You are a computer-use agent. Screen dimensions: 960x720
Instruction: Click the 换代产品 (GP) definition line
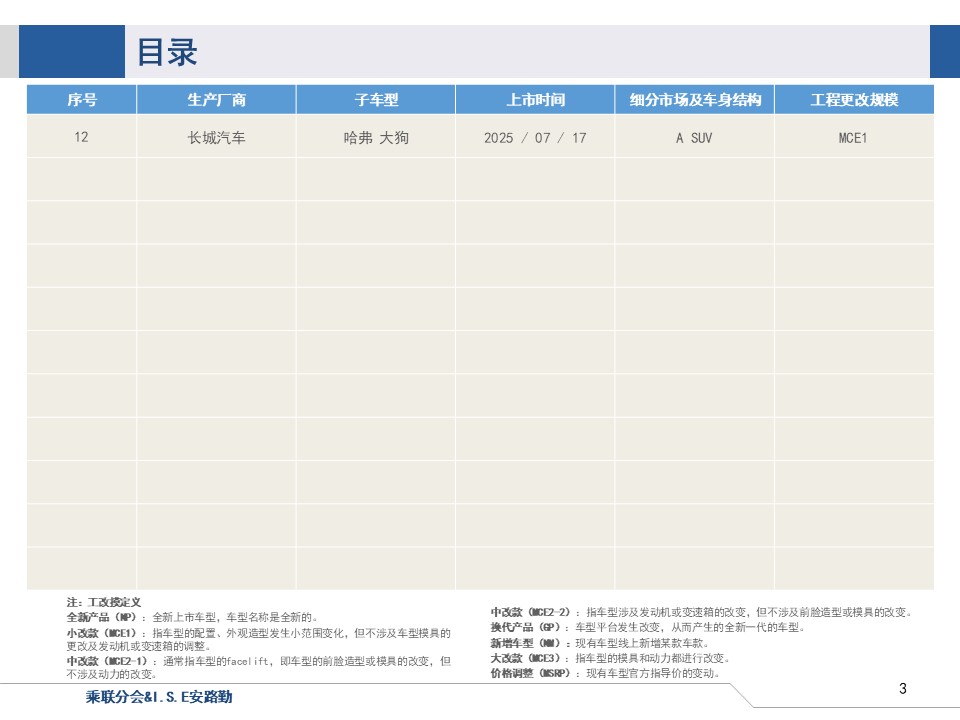point(648,627)
